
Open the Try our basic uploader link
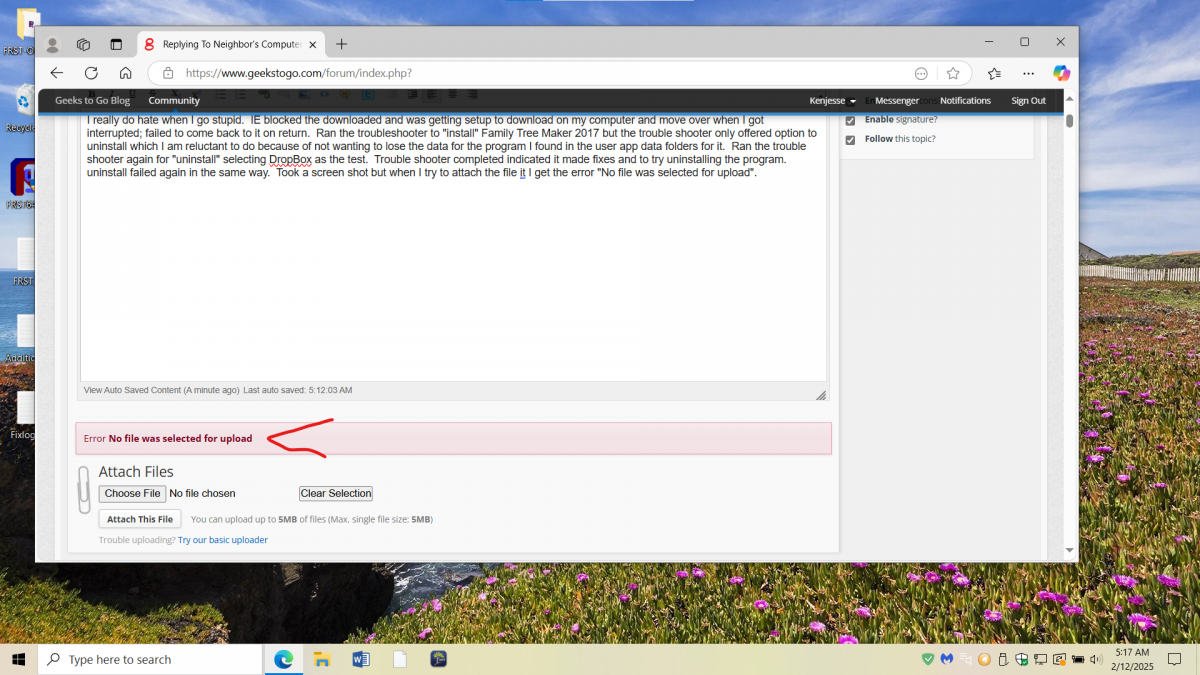pyautogui.click(x=223, y=540)
